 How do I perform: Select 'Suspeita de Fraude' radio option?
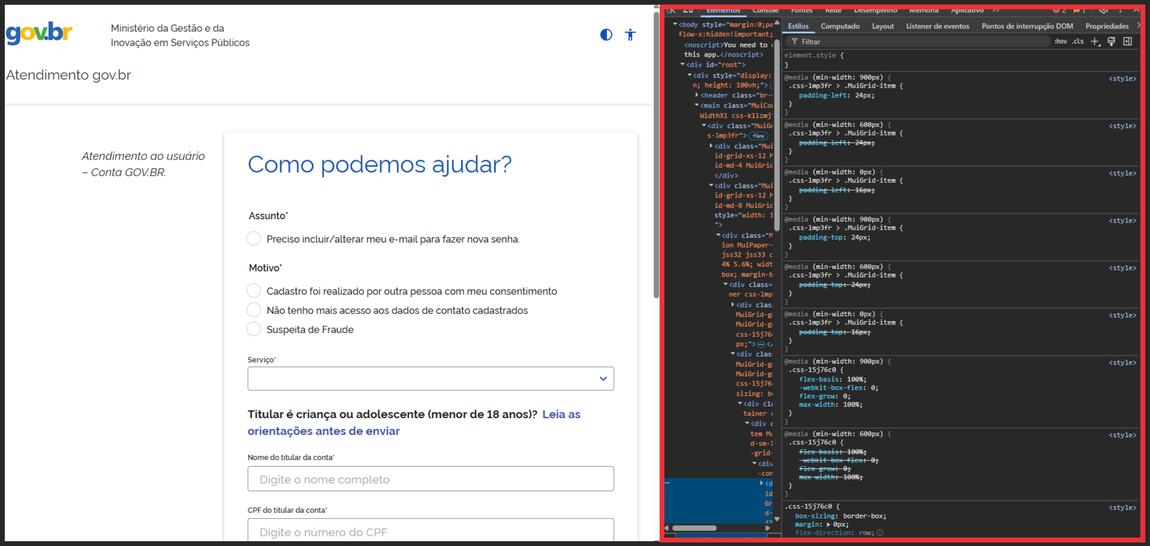tap(254, 329)
